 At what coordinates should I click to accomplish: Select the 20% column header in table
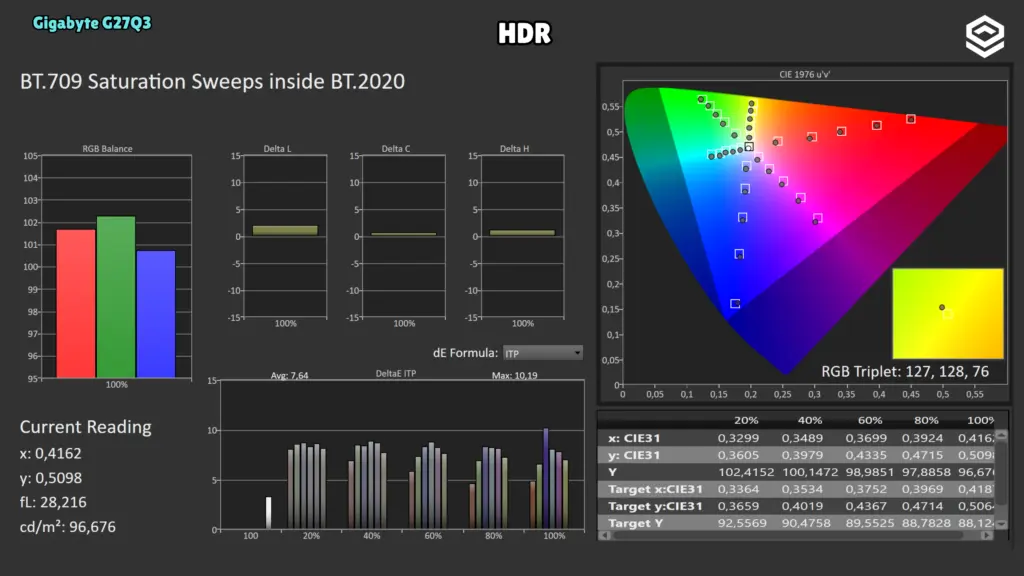coord(746,421)
